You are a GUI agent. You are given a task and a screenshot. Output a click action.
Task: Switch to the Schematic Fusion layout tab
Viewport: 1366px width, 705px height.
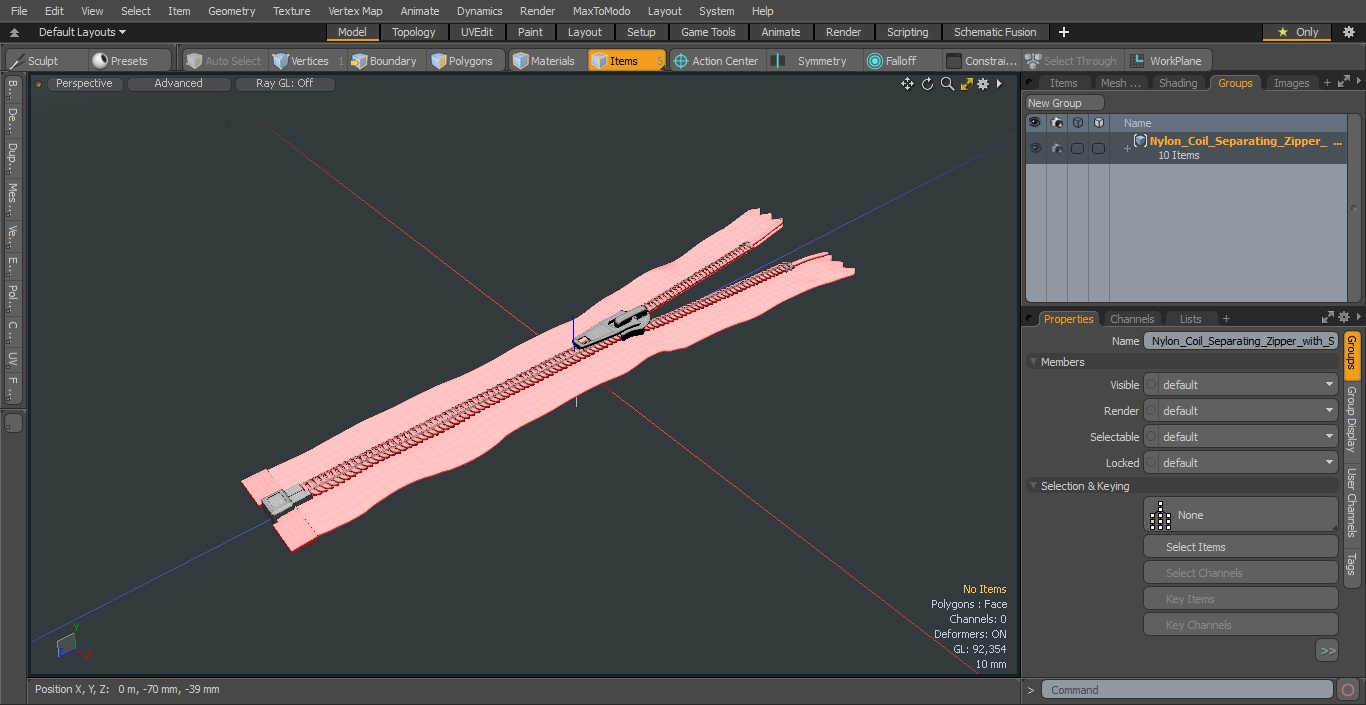[x=995, y=32]
